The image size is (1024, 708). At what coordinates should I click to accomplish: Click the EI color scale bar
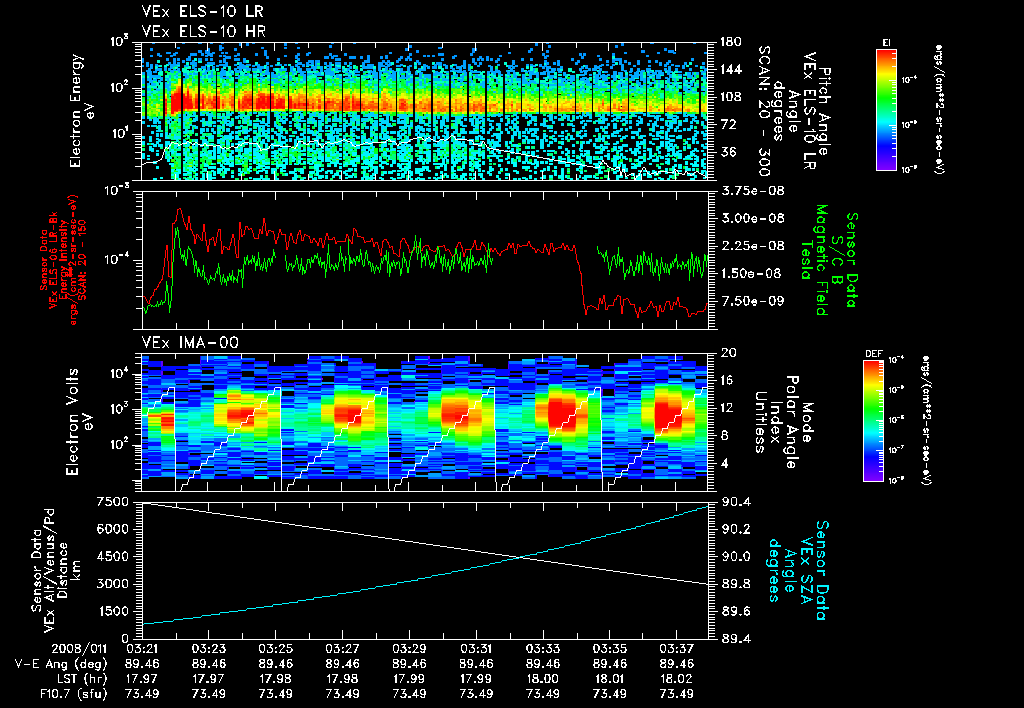886,109
